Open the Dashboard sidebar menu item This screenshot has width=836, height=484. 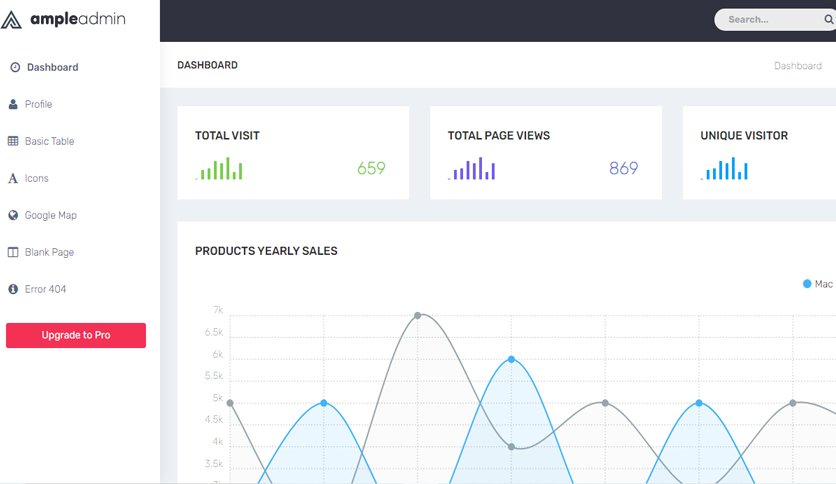point(52,67)
